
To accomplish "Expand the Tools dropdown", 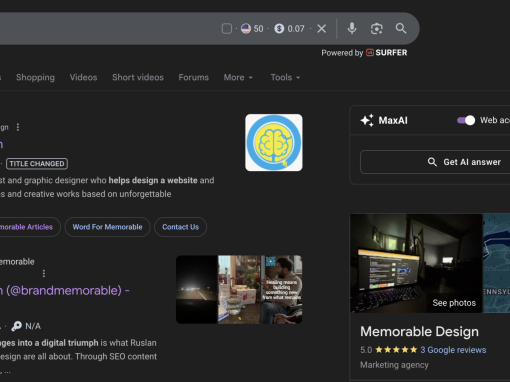I will tap(285, 77).
